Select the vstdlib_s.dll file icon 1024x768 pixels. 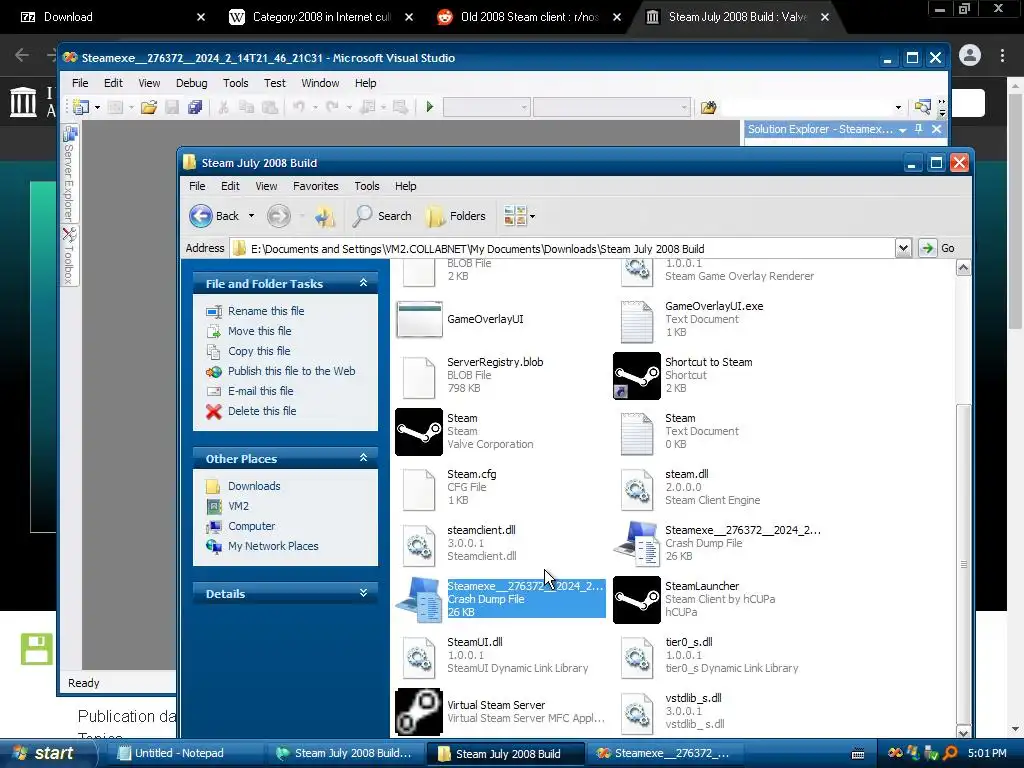637,714
